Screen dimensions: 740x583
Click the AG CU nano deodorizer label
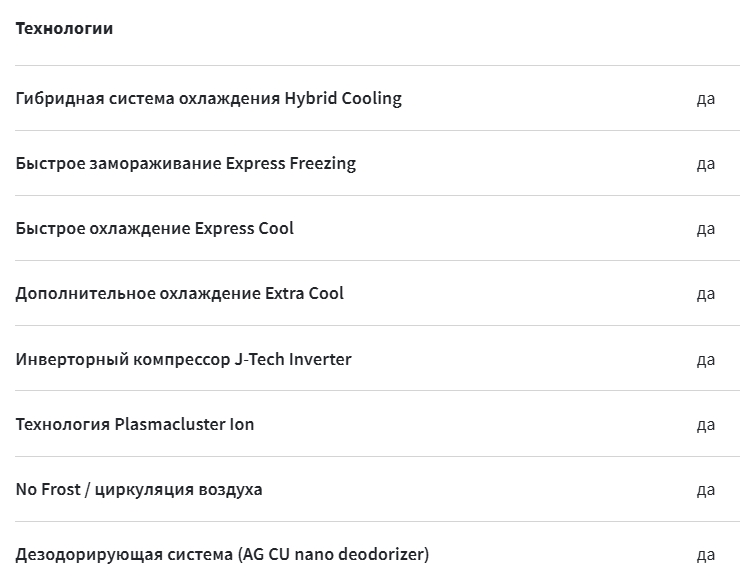222,554
